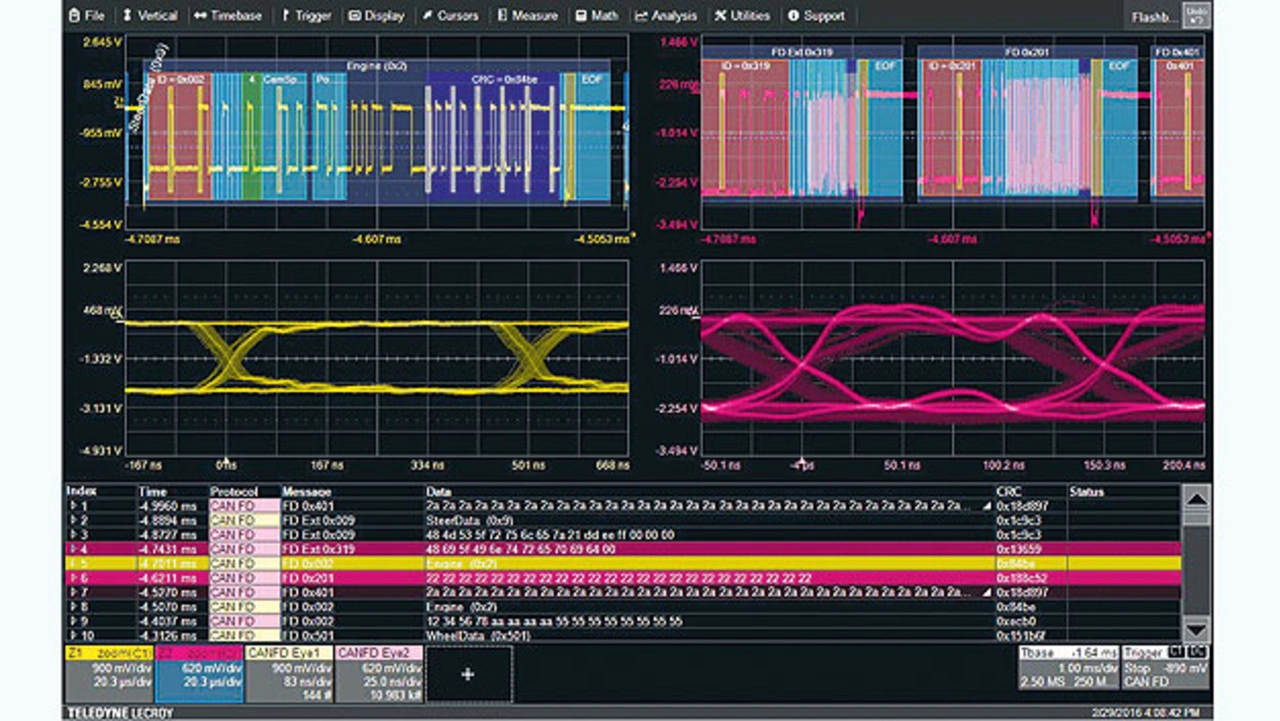Click the Undo icon in top-right corner
Viewport: 1280px width, 721px height.
click(x=1195, y=15)
